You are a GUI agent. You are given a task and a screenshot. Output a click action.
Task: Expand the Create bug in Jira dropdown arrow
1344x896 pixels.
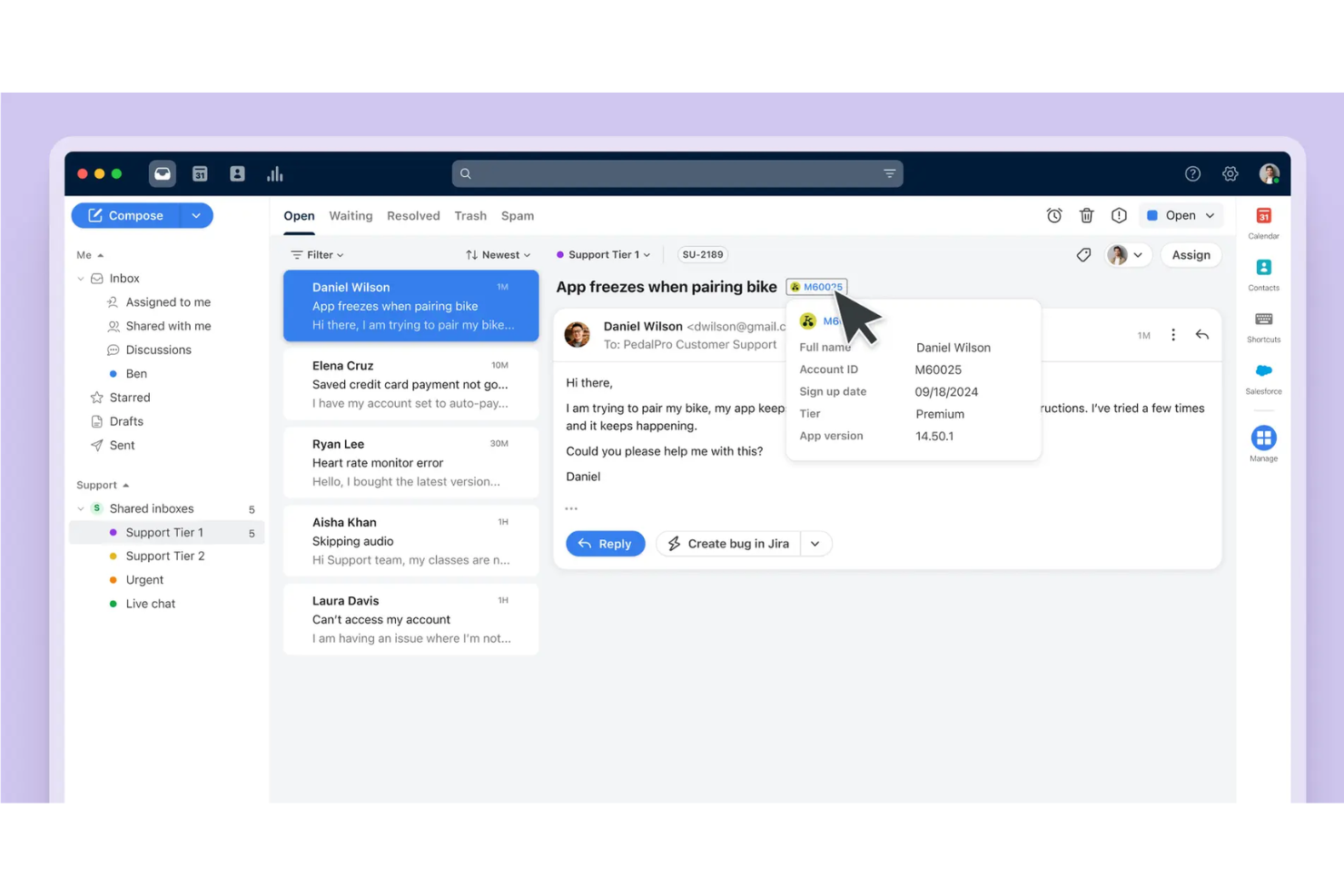(815, 543)
